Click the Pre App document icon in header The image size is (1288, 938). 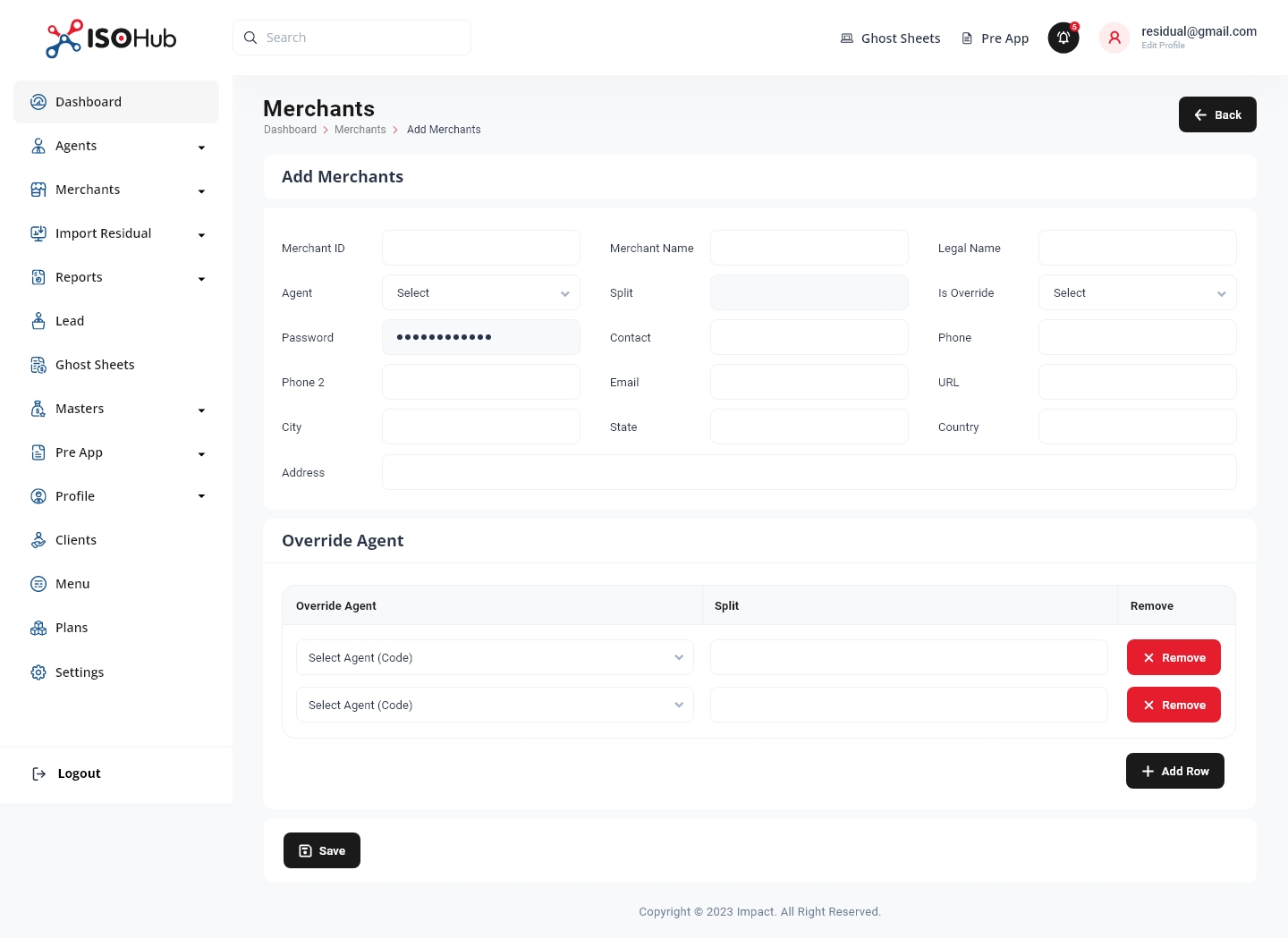[x=967, y=38]
